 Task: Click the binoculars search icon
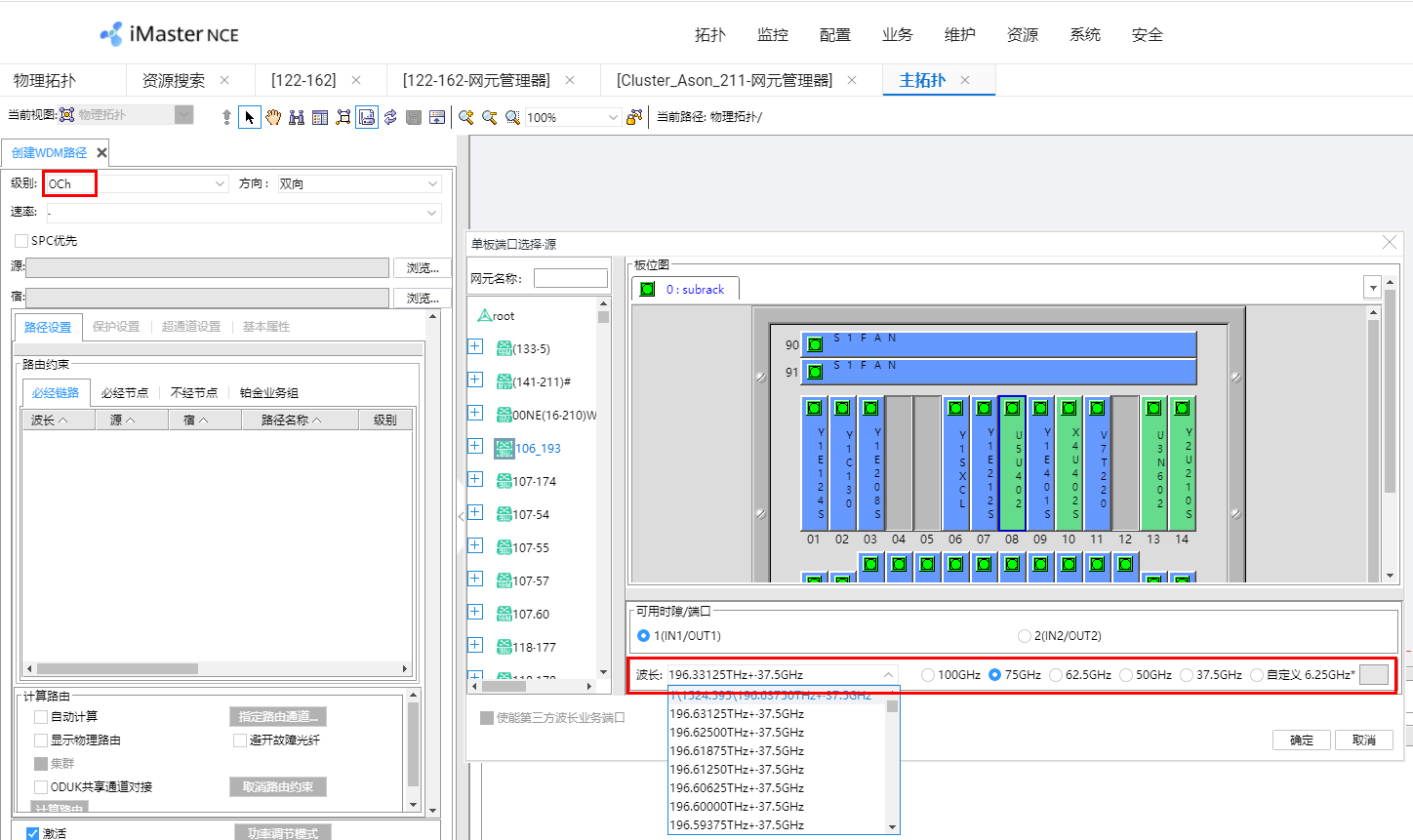(x=297, y=117)
